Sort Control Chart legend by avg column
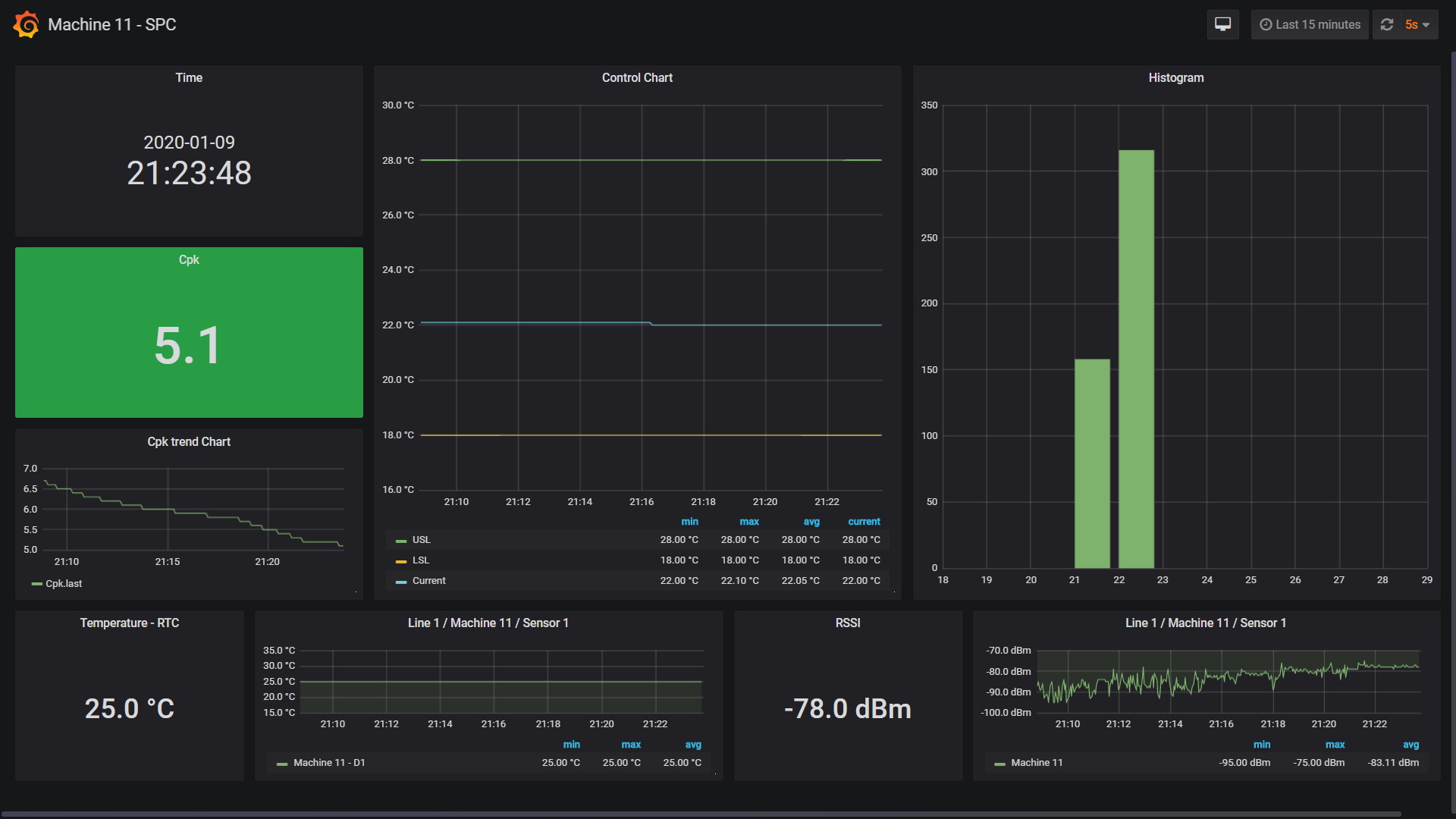Screen dimensions: 1456x819 pos(811,522)
